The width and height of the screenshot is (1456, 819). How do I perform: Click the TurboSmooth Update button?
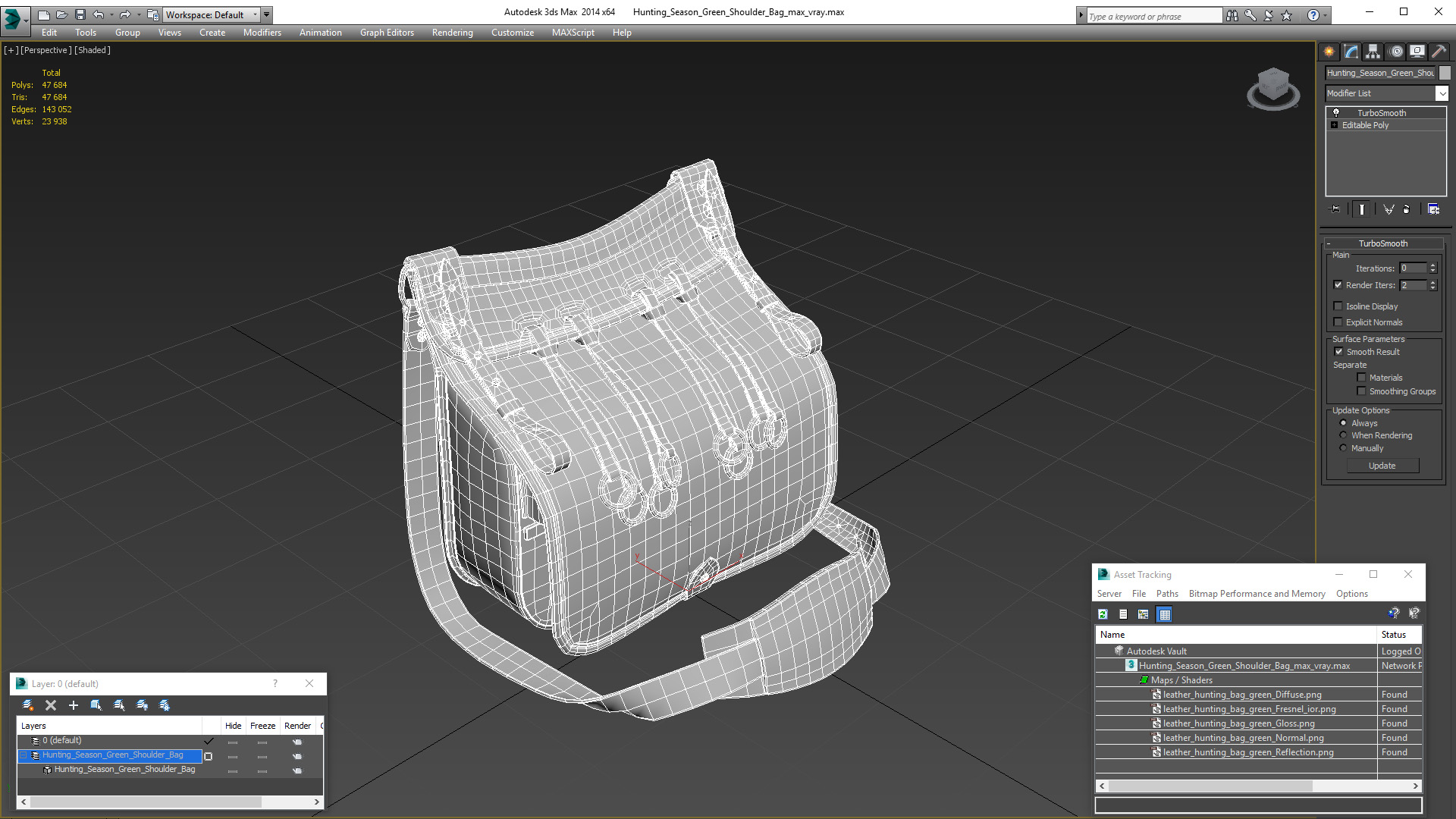[x=1382, y=466]
